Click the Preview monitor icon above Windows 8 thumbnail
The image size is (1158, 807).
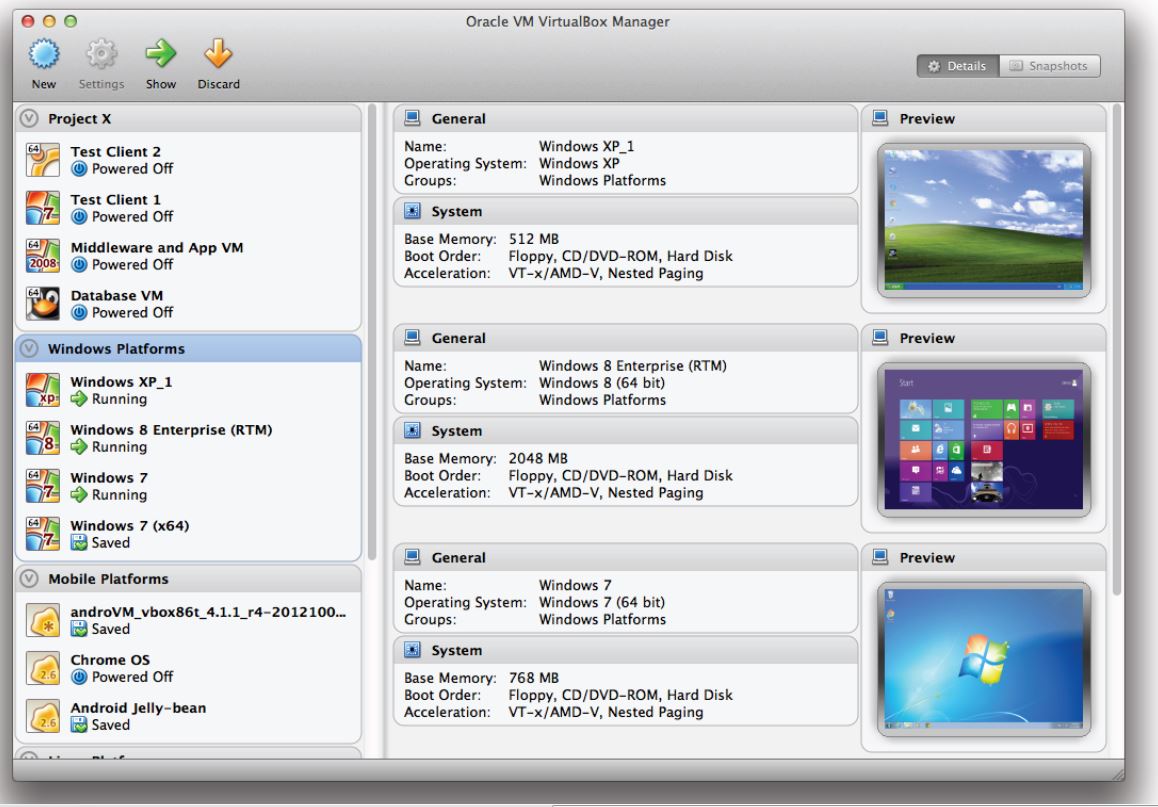pyautogui.click(x=880, y=337)
